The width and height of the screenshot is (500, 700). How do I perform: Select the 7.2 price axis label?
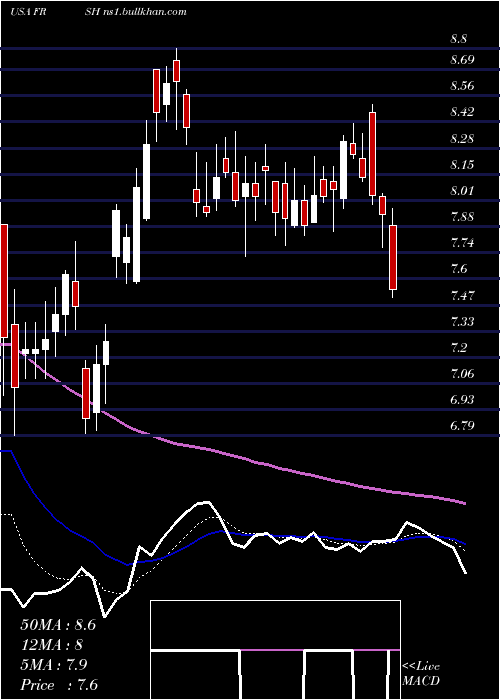pyautogui.click(x=458, y=347)
